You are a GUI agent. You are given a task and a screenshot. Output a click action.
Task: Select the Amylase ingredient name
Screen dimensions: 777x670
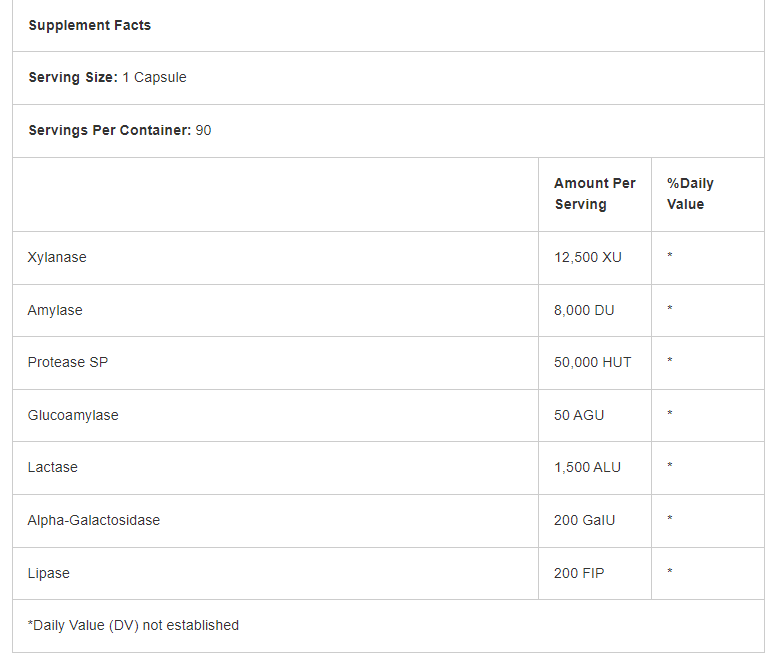pos(55,310)
